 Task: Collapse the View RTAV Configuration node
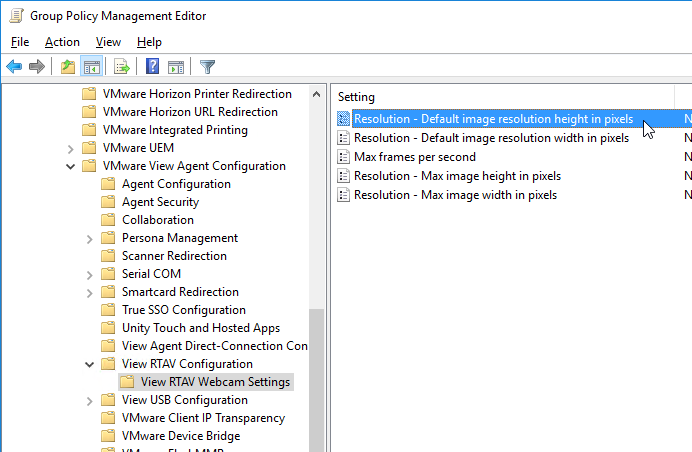tap(90, 365)
